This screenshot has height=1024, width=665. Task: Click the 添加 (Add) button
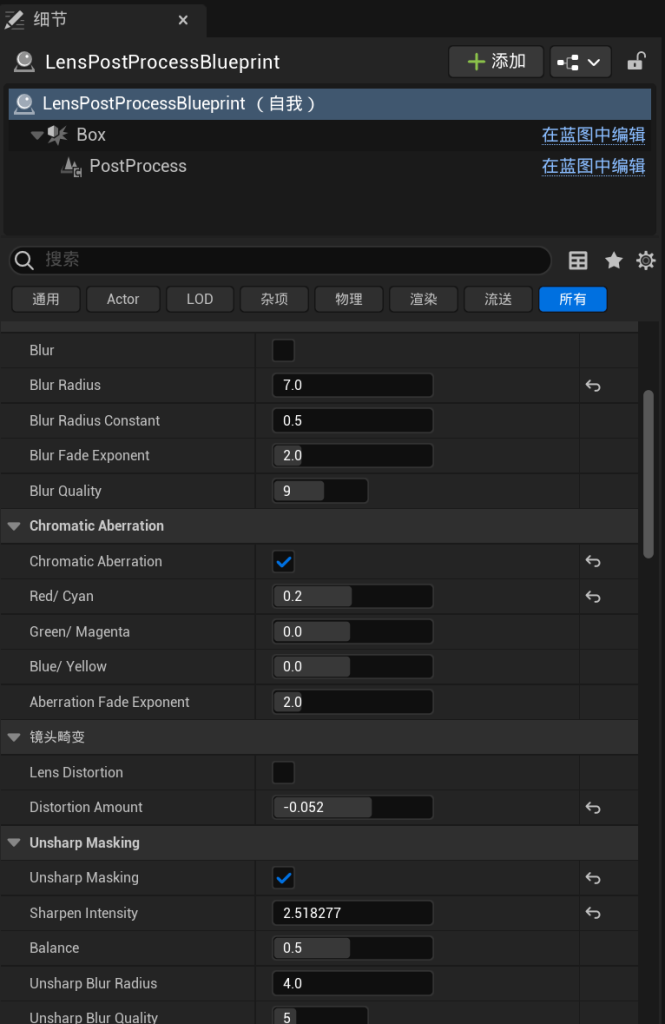496,62
